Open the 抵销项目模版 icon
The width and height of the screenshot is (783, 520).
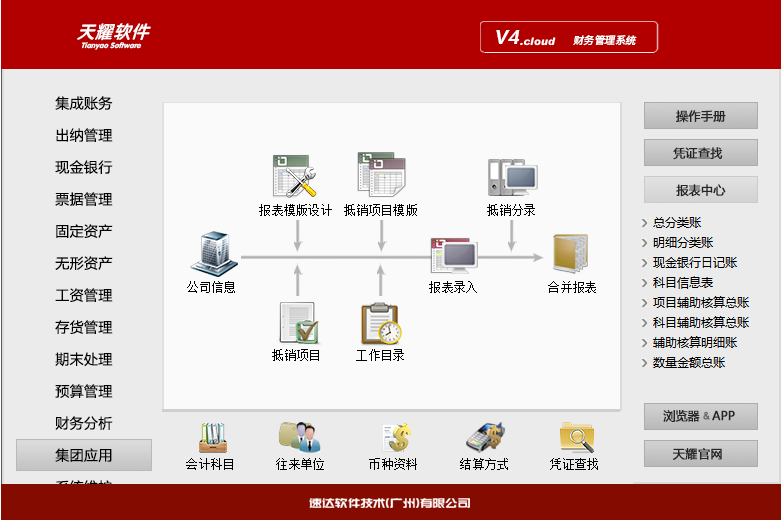pos(382,174)
